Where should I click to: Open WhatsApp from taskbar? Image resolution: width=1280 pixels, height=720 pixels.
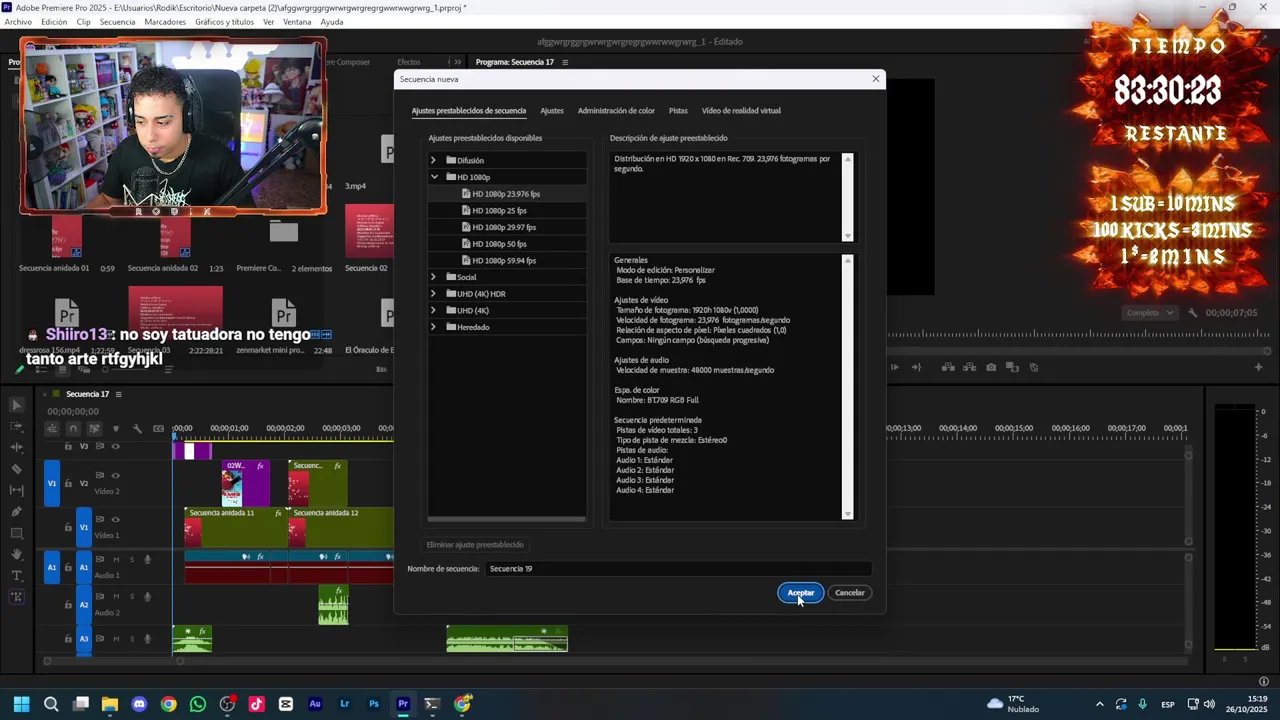click(x=198, y=704)
